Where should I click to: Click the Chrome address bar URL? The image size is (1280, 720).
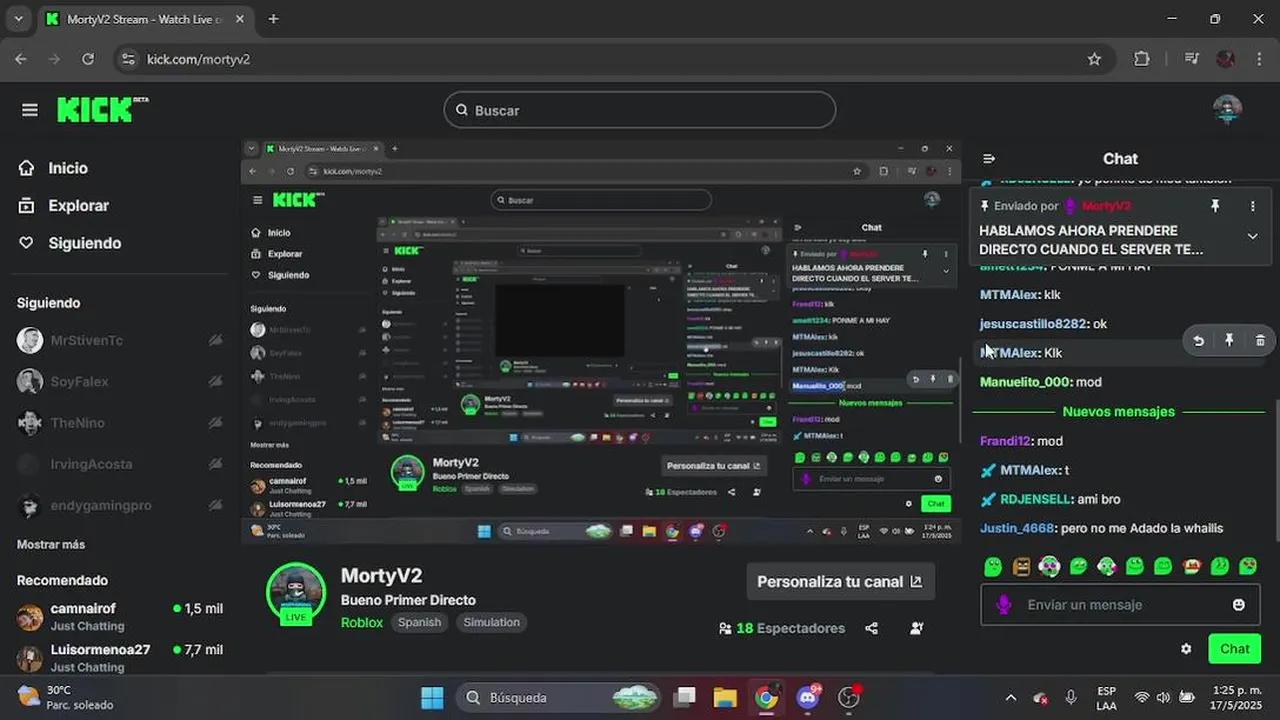(198, 59)
